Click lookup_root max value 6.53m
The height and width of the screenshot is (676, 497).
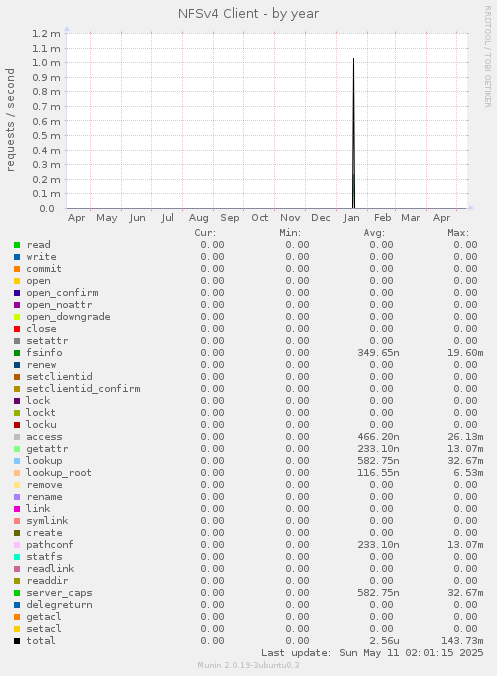tap(468, 473)
